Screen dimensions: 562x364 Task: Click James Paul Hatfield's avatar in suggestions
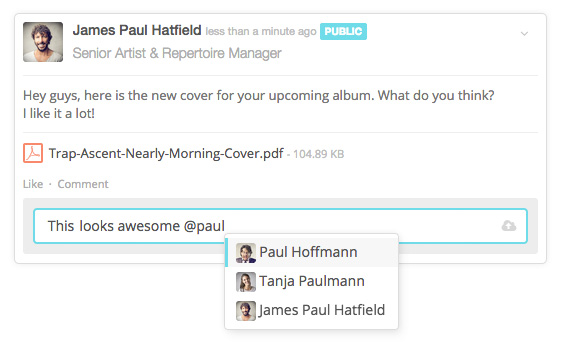pyautogui.click(x=246, y=311)
